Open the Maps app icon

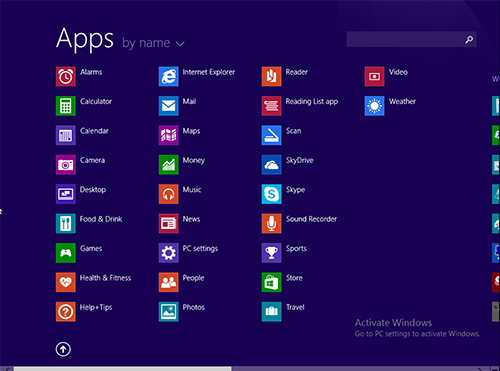(168, 135)
